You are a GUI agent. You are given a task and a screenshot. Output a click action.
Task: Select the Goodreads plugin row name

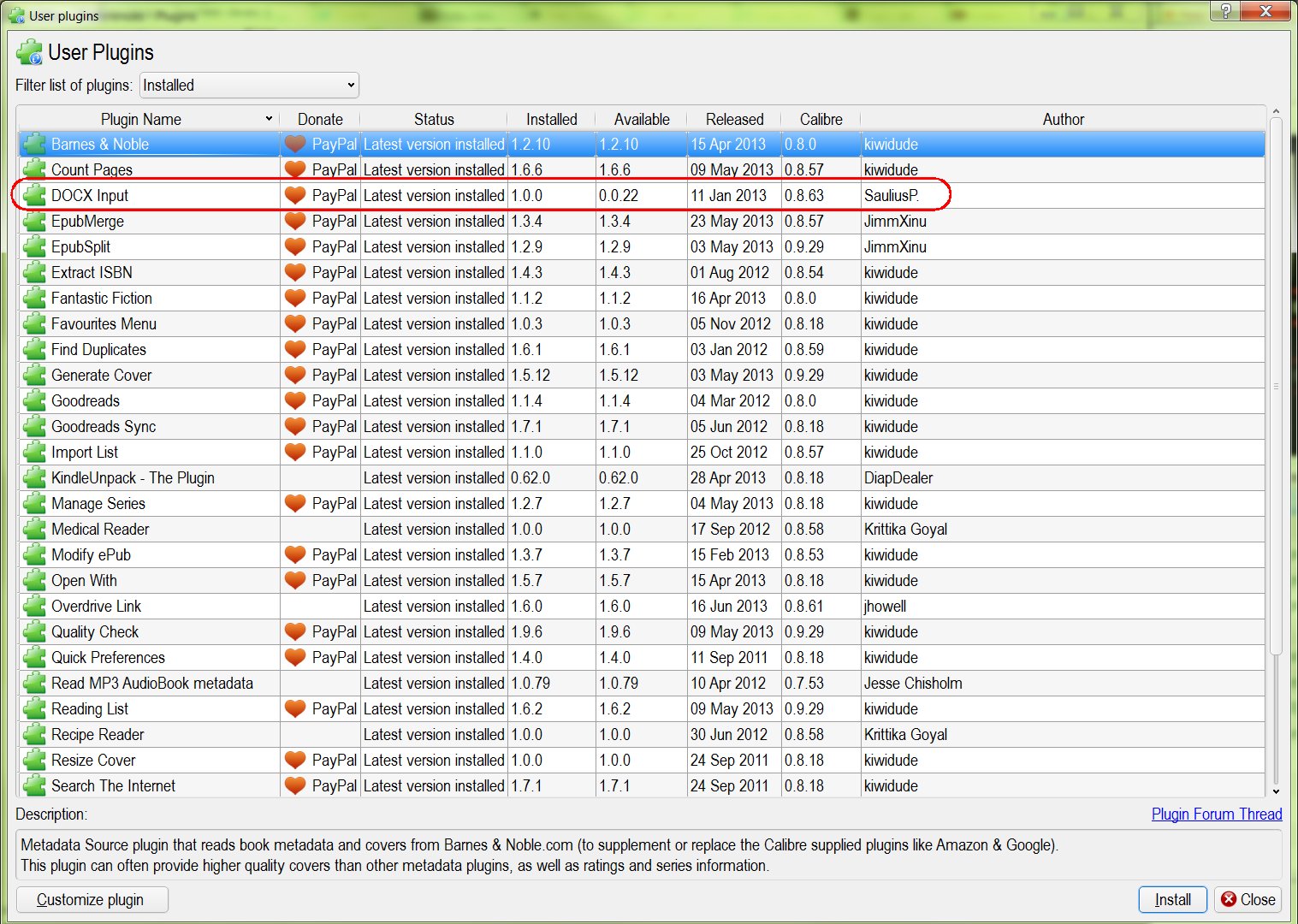tap(86, 400)
